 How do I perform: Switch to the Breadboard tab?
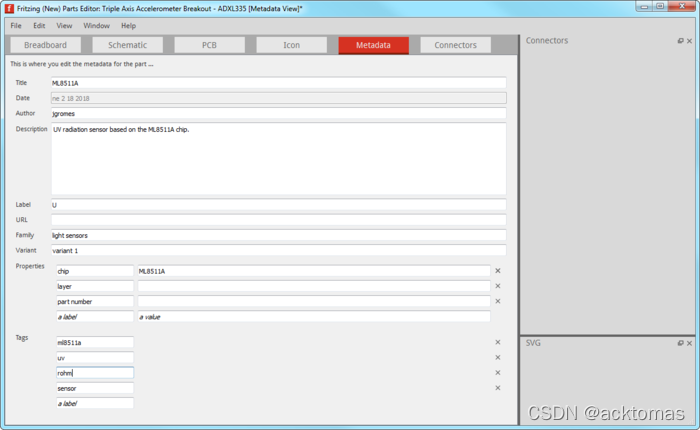46,45
